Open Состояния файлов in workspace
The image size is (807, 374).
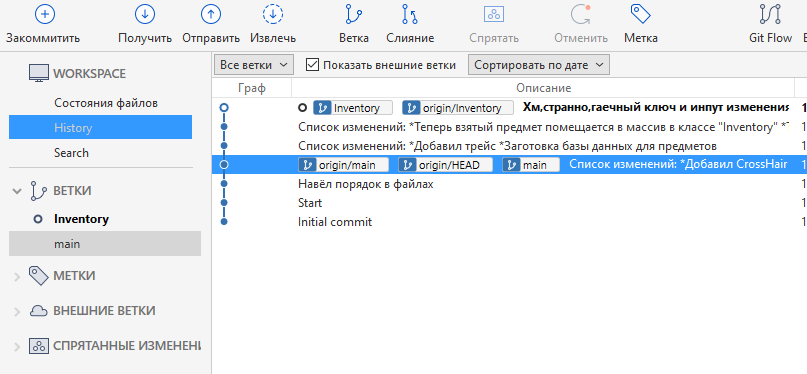click(x=106, y=103)
